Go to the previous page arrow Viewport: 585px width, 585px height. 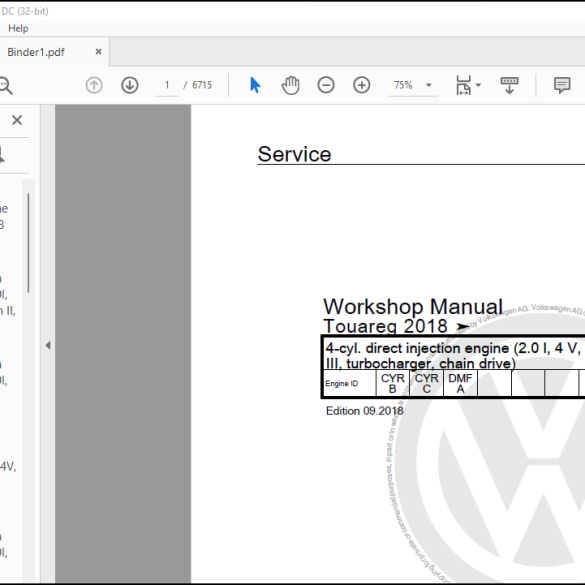pos(94,85)
